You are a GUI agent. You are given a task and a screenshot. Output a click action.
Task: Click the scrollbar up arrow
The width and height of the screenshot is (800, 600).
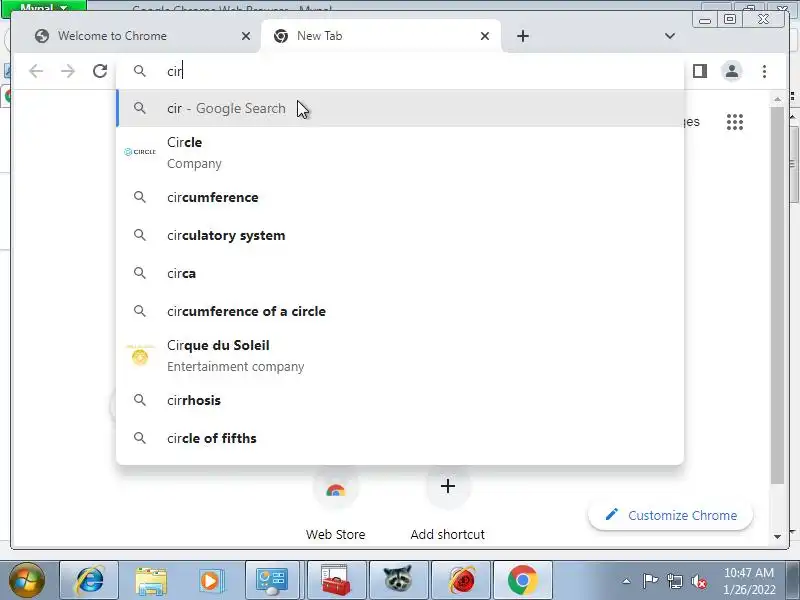click(x=777, y=98)
